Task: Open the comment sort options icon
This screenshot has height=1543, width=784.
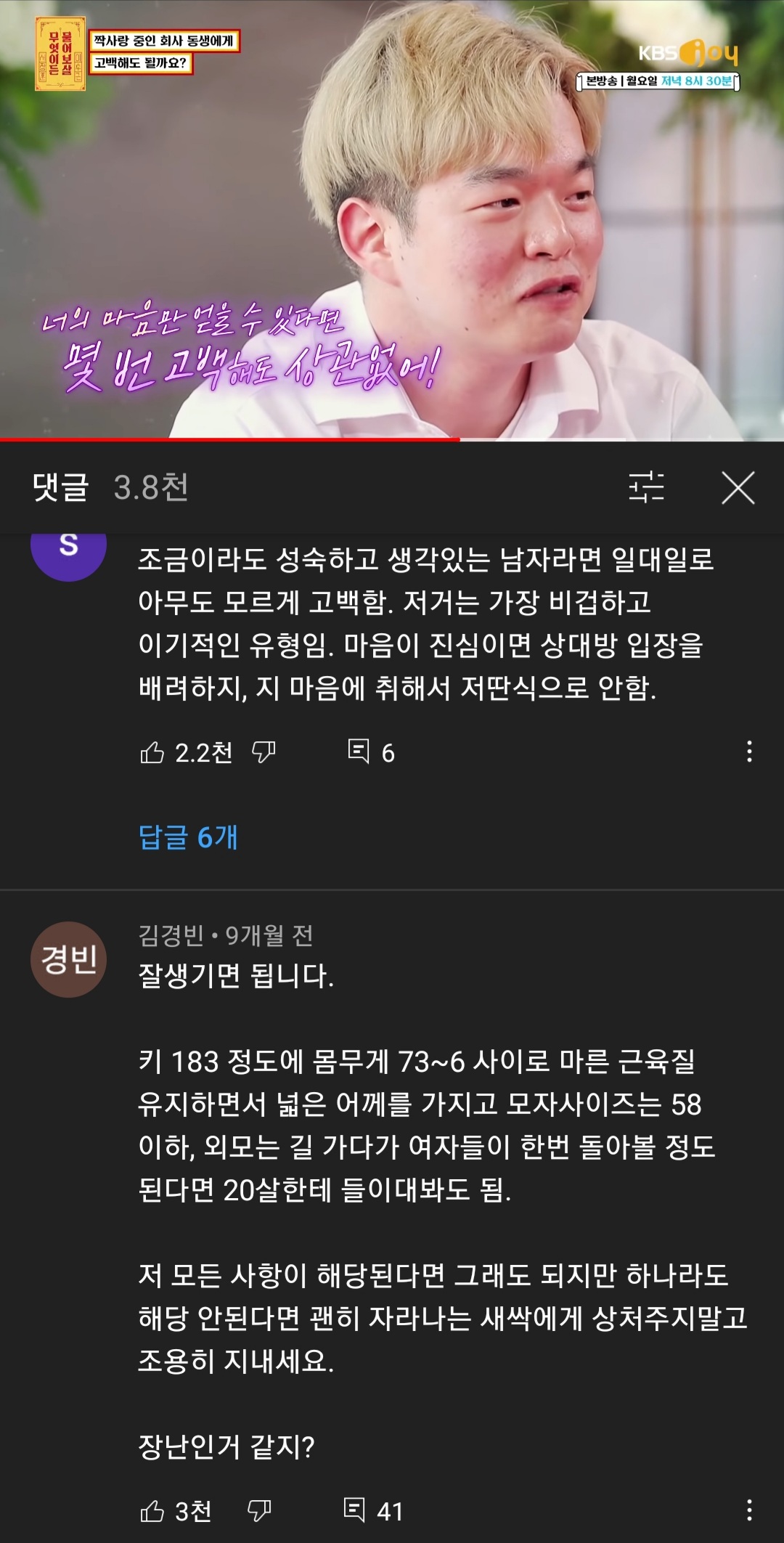Action: (646, 487)
